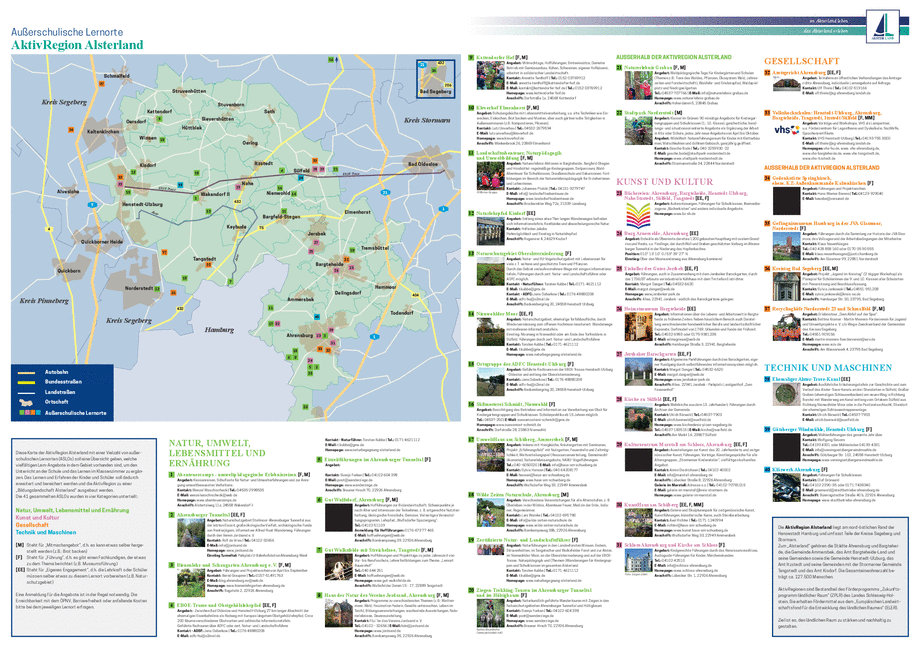The height and width of the screenshot is (651, 920).
Task: Click the 'Quickborner Heide' map label
Action: tap(102, 242)
